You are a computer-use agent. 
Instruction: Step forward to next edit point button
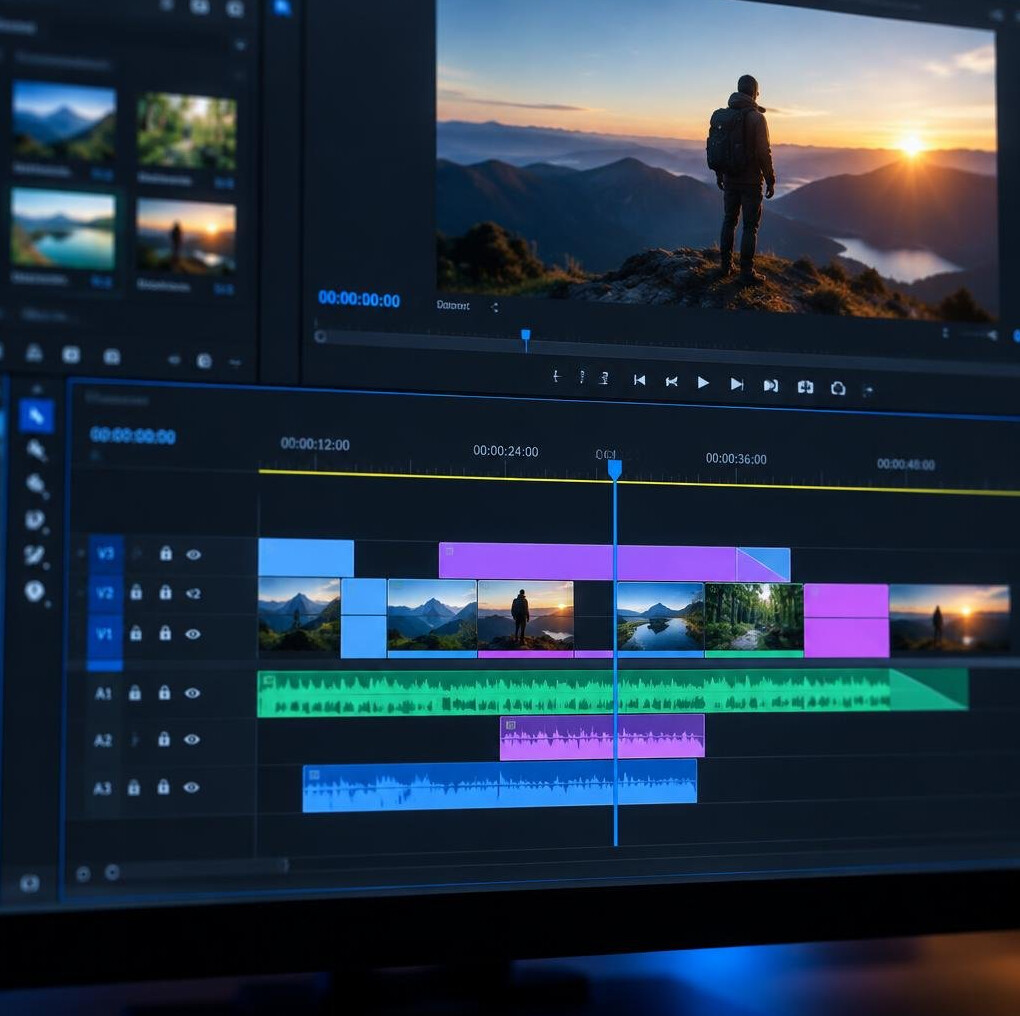click(x=736, y=384)
